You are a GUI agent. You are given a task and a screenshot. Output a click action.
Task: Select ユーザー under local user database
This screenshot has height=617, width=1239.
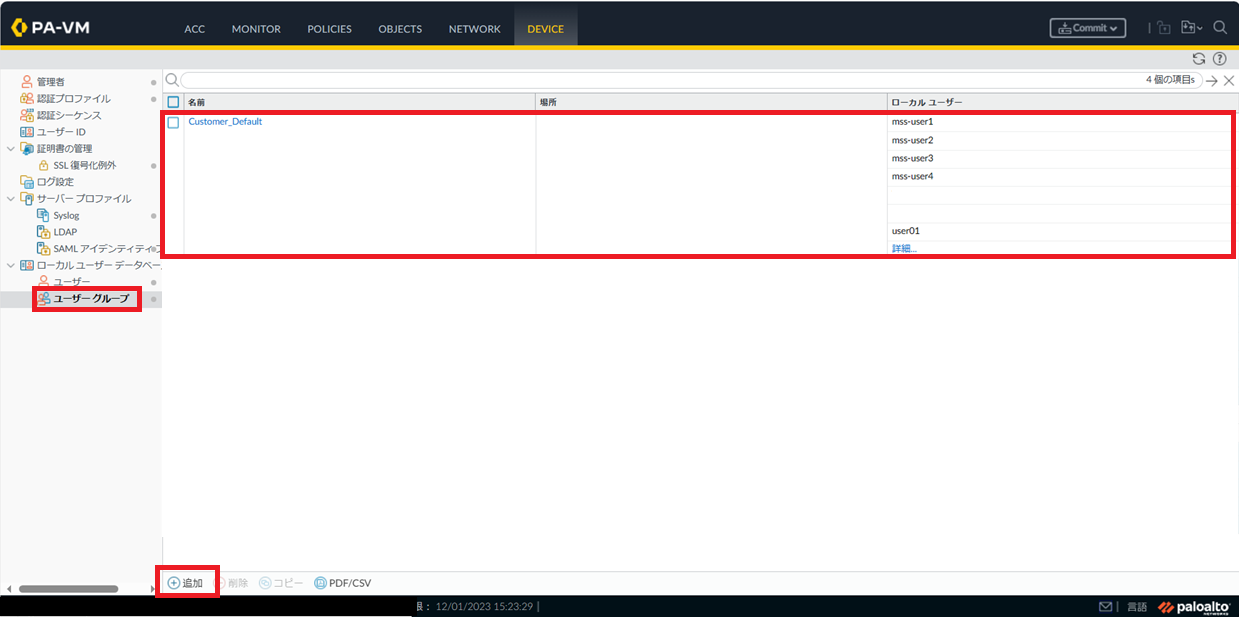click(x=72, y=282)
